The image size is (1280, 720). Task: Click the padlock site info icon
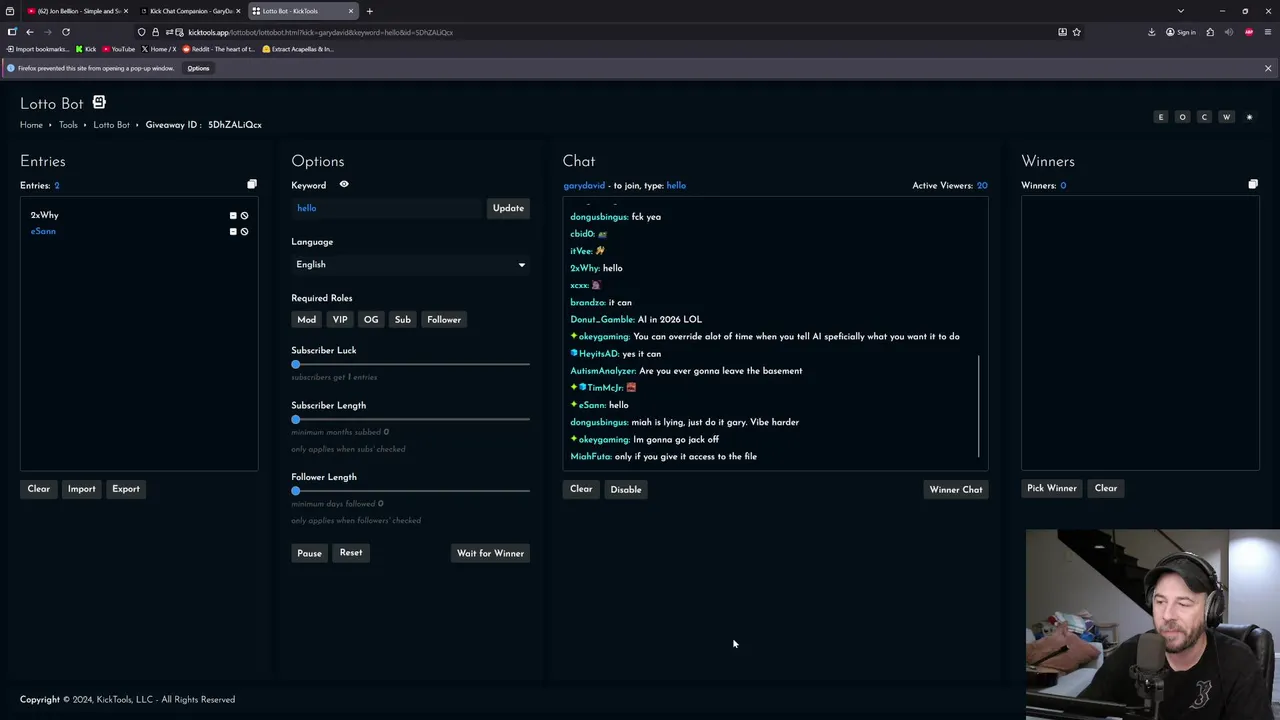pos(155,32)
